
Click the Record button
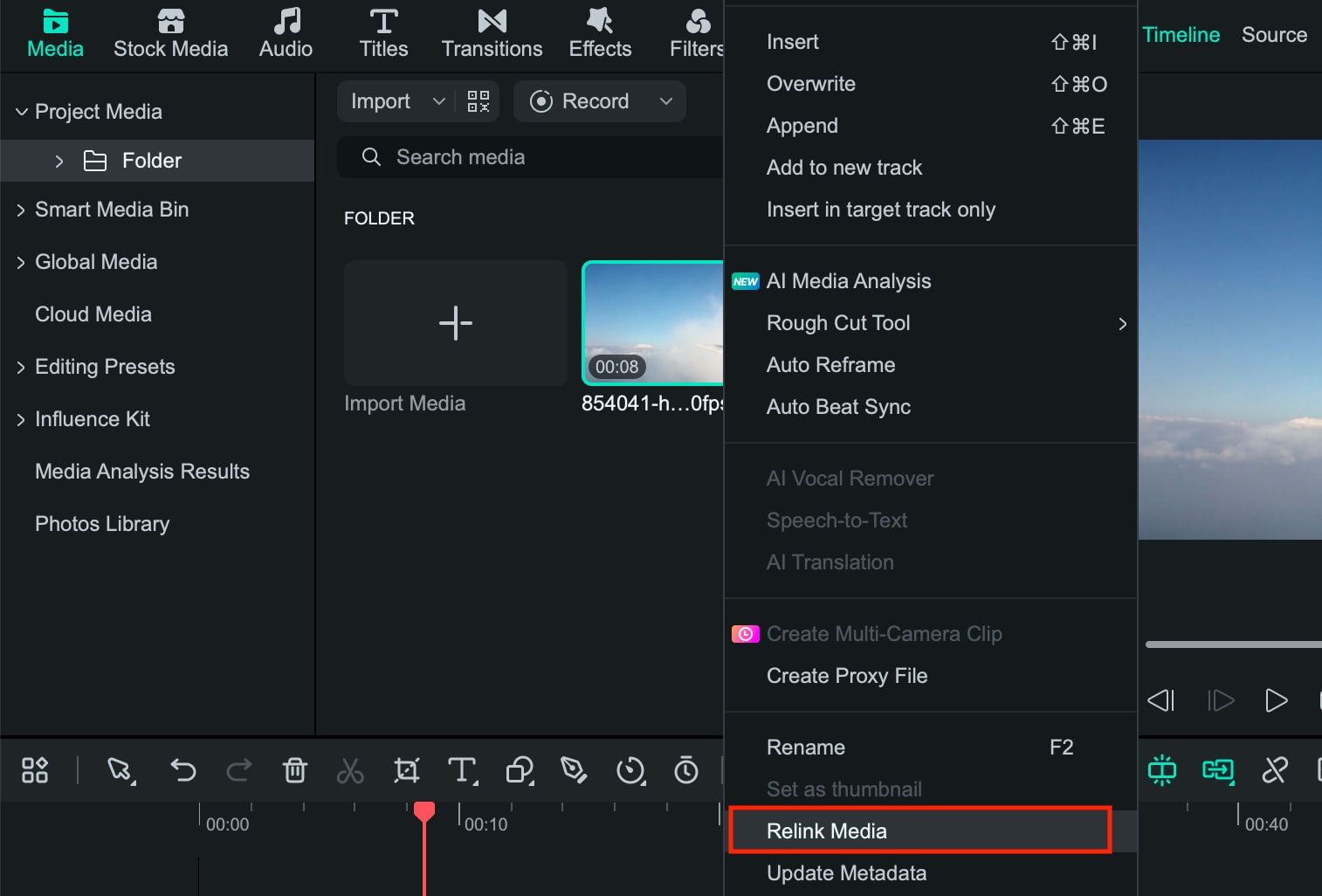pos(580,101)
